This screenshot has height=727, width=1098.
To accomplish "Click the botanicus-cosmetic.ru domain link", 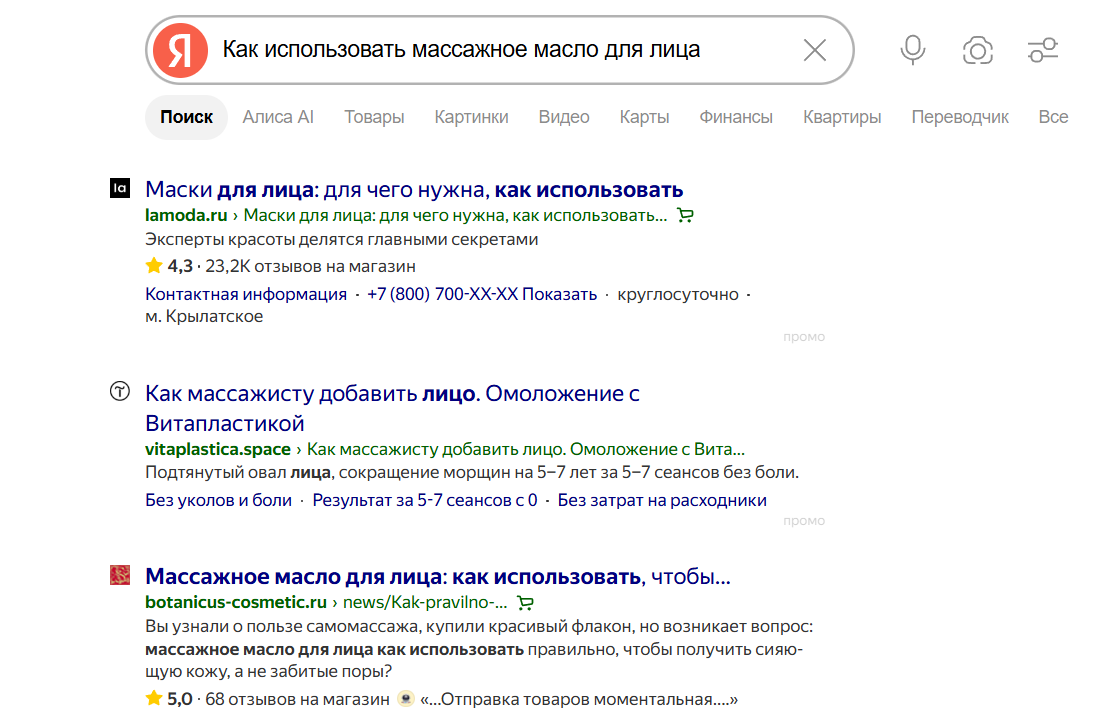I will [236, 602].
